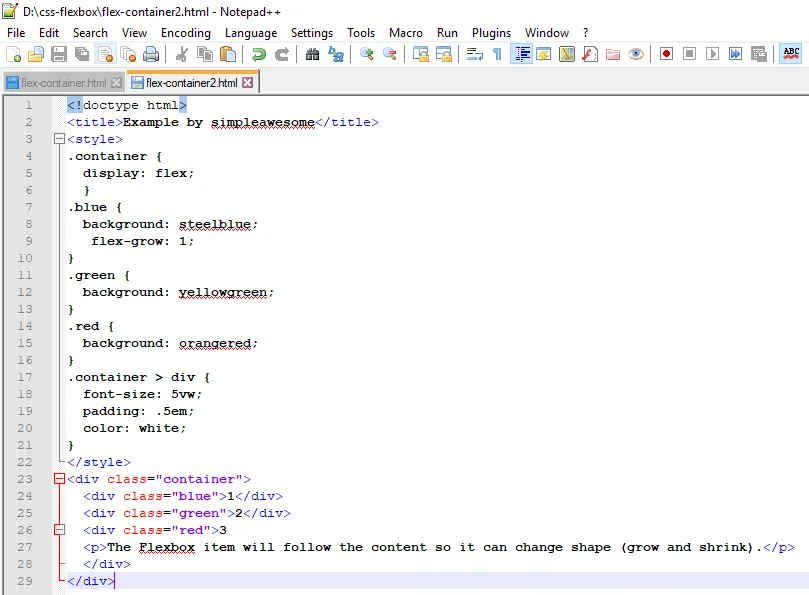The width and height of the screenshot is (809, 595).
Task: Open the Replace dialog icon
Action: click(x=336, y=54)
